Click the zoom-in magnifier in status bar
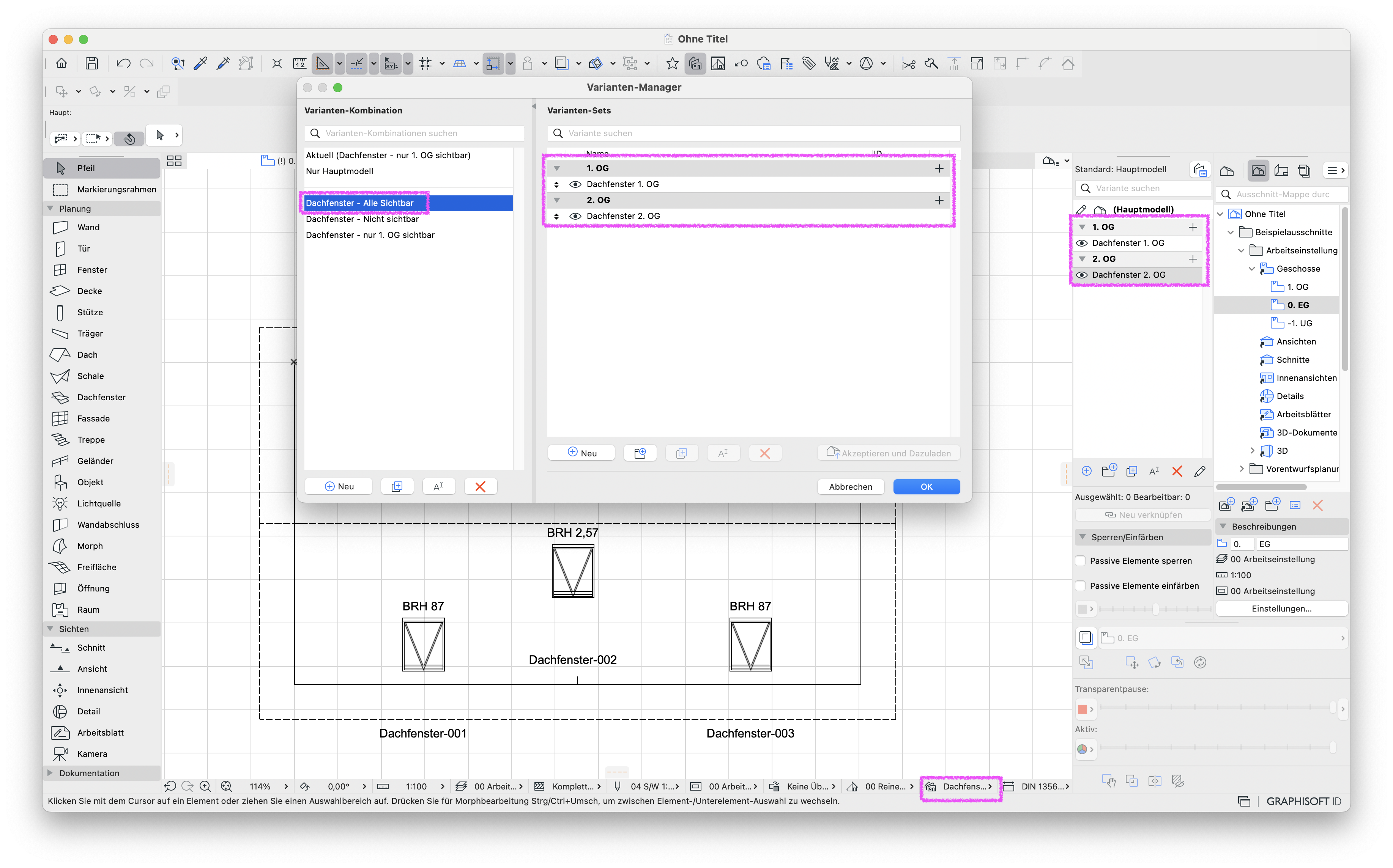 205,786
